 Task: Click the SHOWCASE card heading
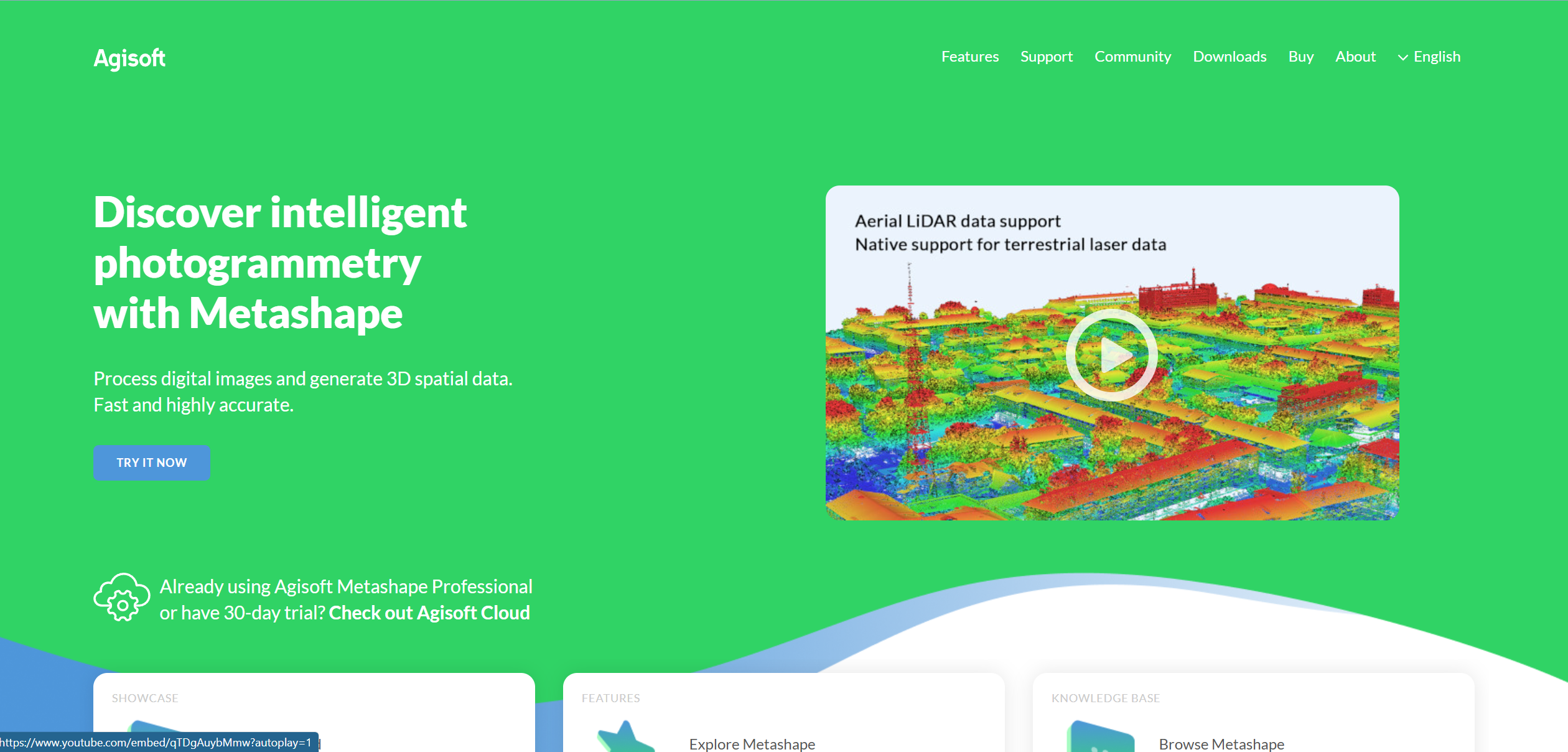coord(145,698)
